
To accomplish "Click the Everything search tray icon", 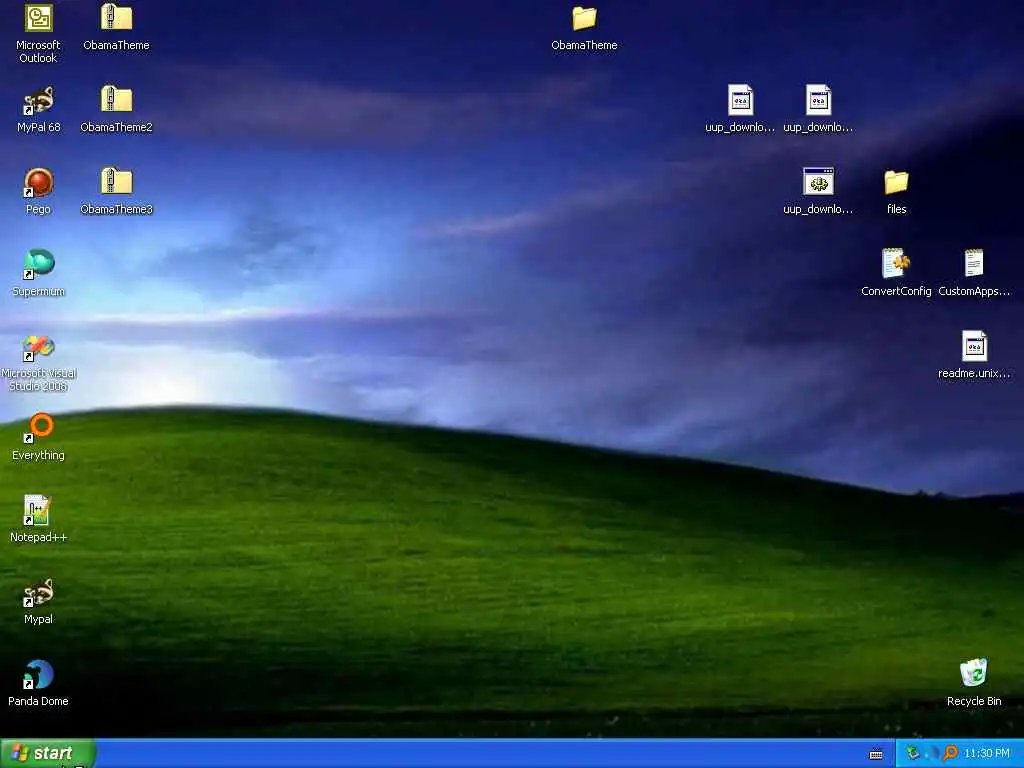I will [x=950, y=754].
